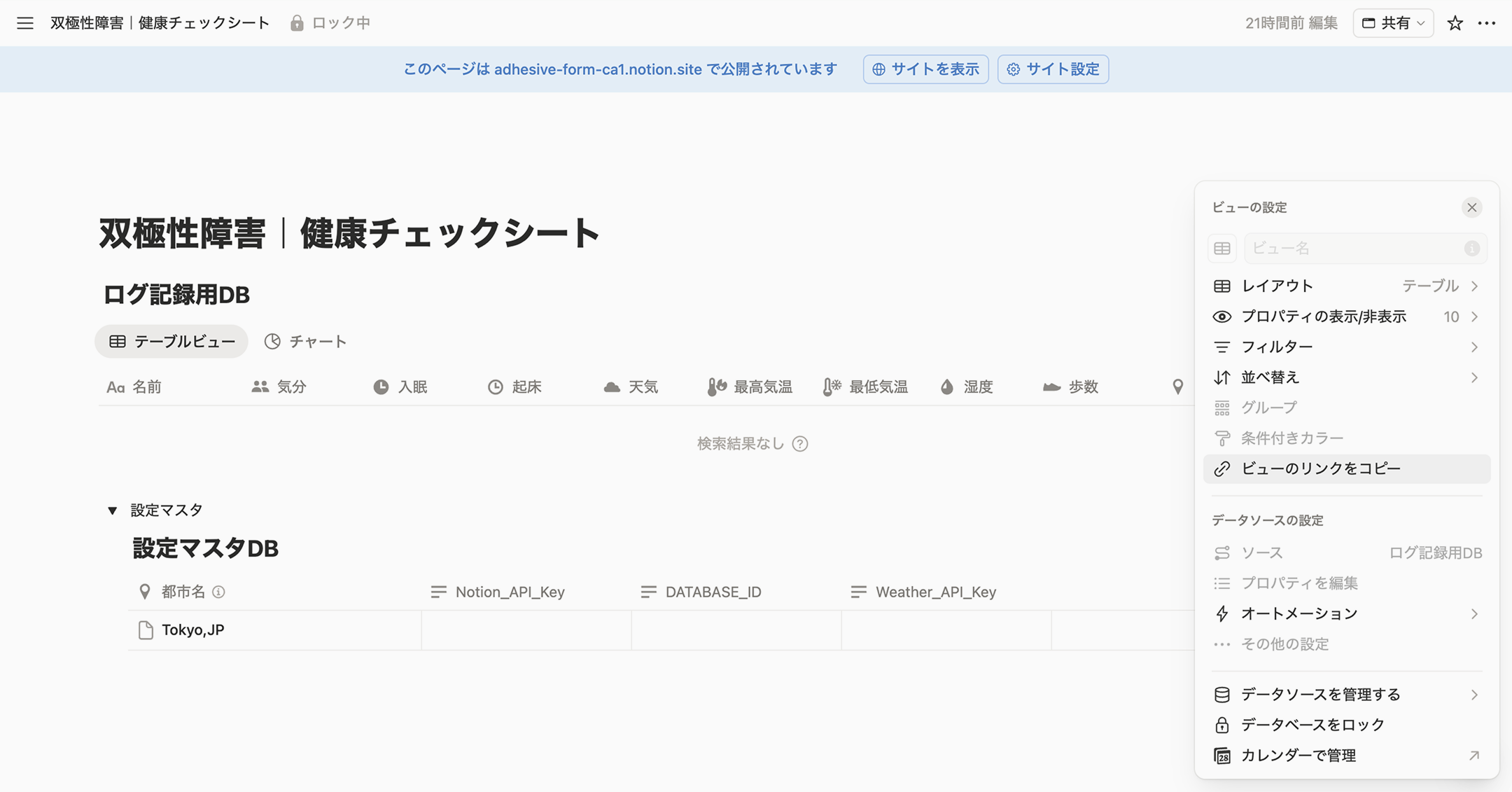
Task: Star this page as favorite
Action: [x=1455, y=23]
